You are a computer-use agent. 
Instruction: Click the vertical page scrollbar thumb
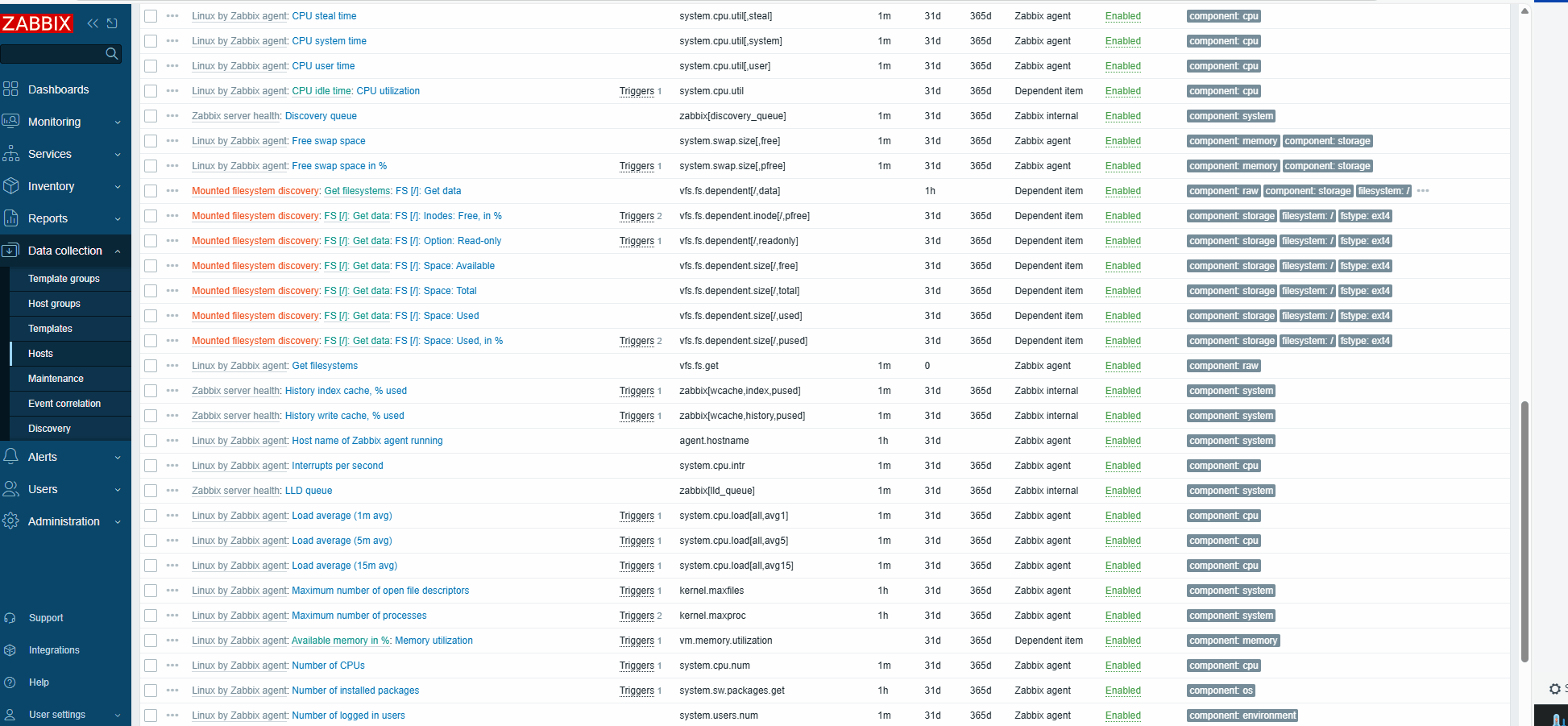point(1524,532)
